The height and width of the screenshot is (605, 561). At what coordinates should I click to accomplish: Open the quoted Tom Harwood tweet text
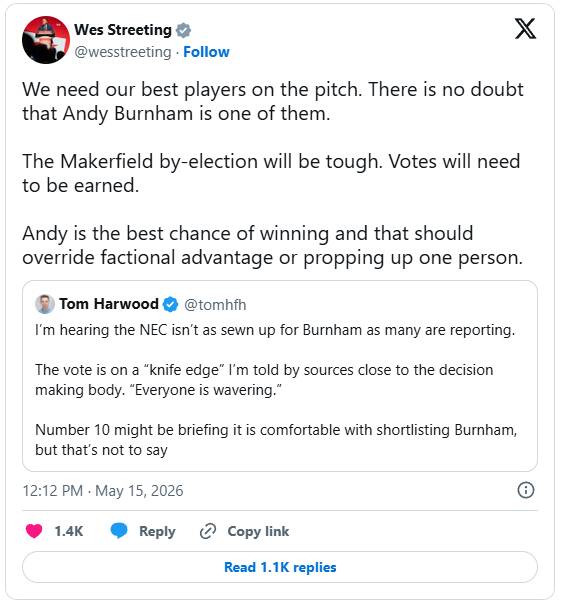[x=275, y=390]
